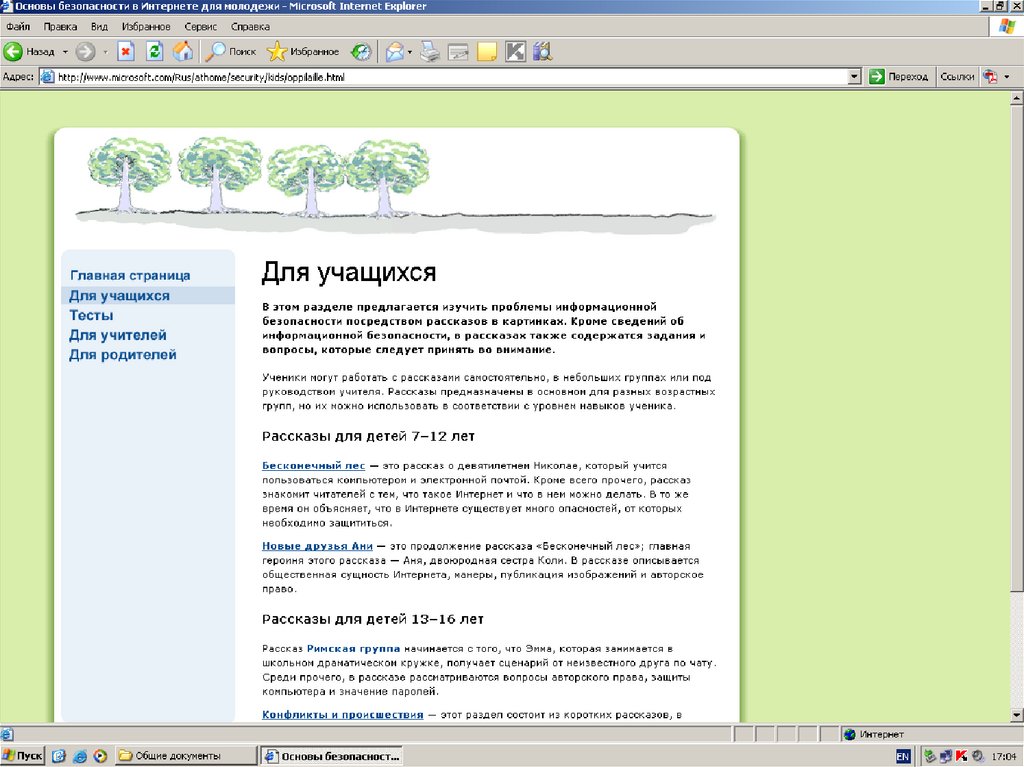Click the EN language indicator
1024x767 pixels.
coord(903,757)
